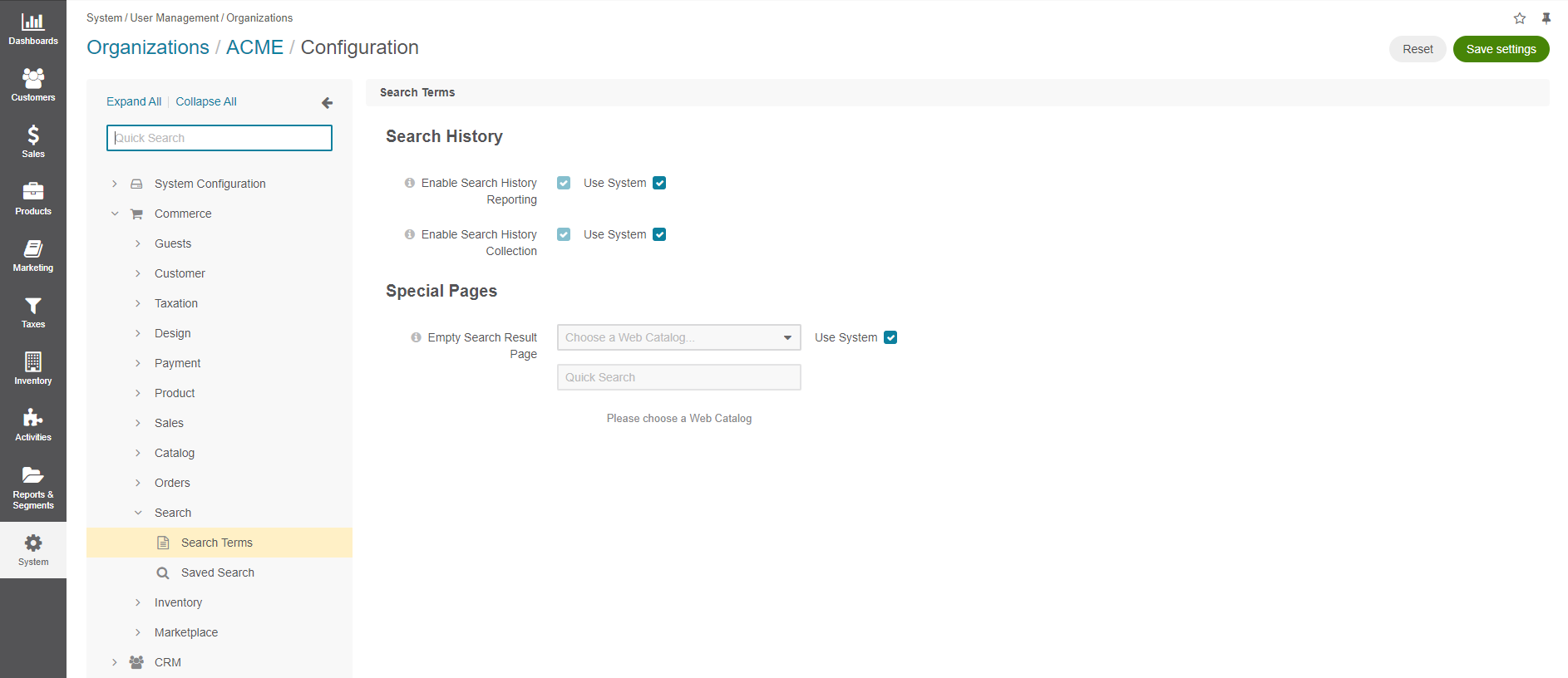Click the Collapse All link
The height and width of the screenshot is (678, 1568).
[206, 101]
